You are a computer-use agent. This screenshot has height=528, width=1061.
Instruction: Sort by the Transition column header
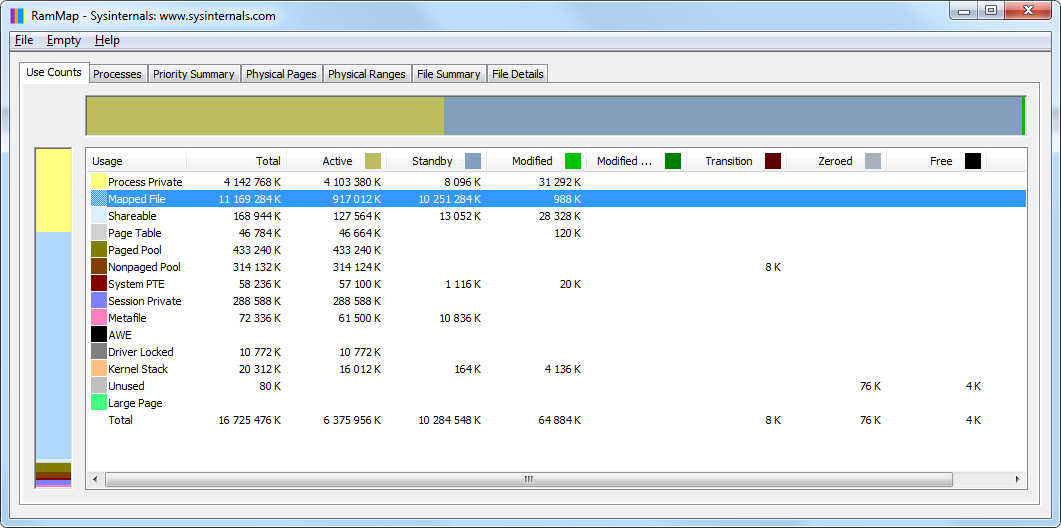point(737,161)
